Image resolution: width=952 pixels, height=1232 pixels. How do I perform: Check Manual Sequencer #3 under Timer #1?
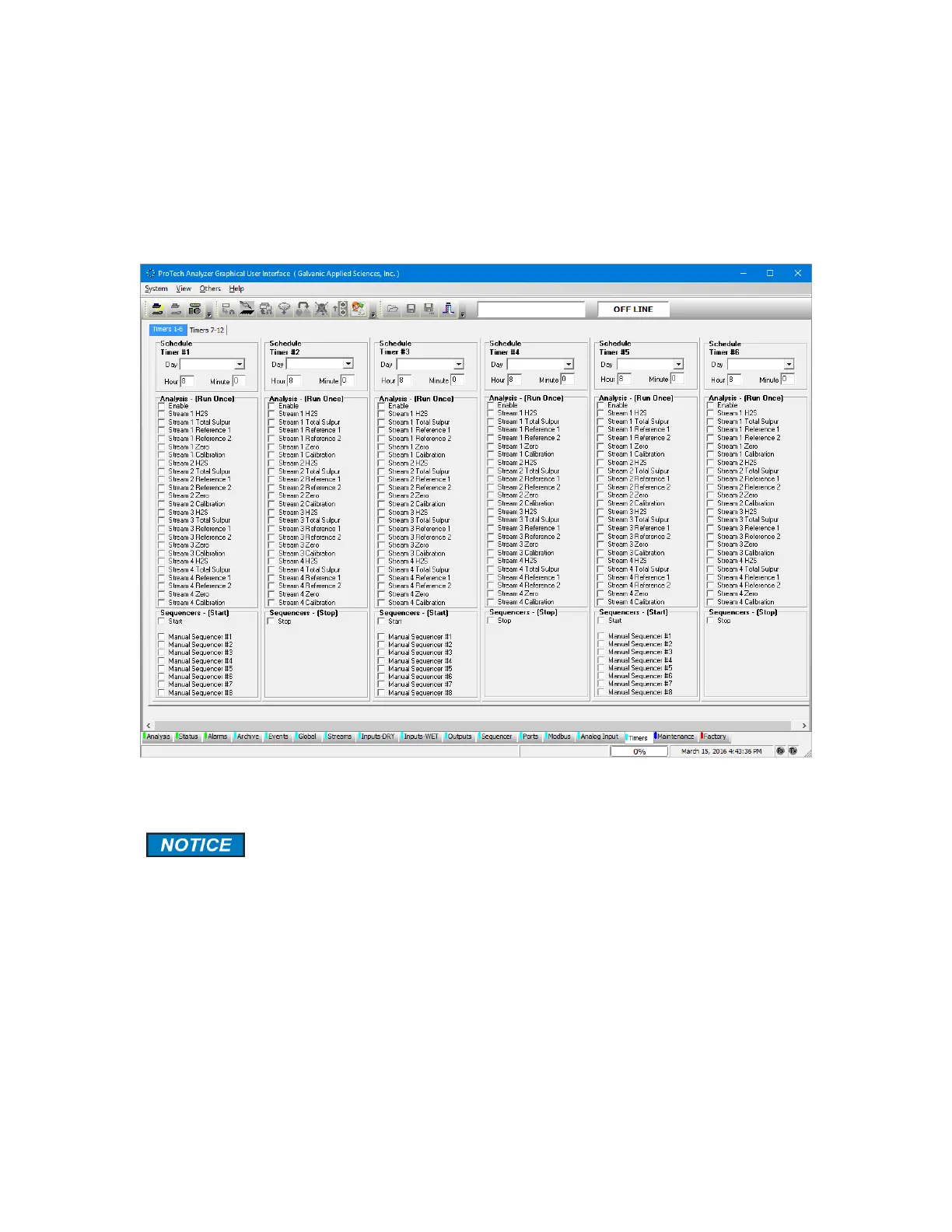[162, 653]
